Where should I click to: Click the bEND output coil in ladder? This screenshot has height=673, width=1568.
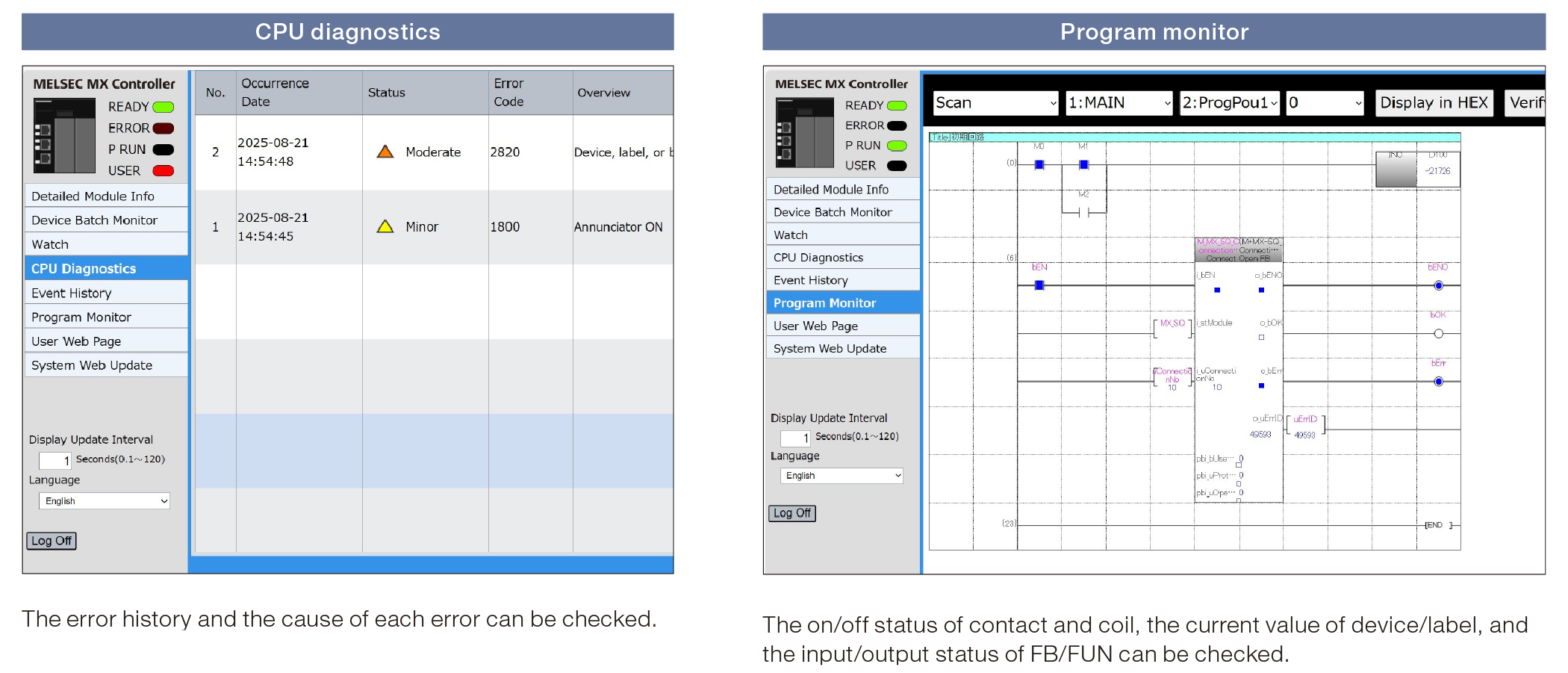[x=1438, y=285]
